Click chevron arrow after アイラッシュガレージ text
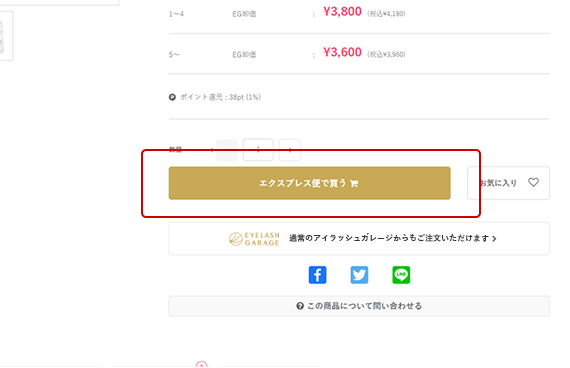The height and width of the screenshot is (368, 570). pos(494,239)
